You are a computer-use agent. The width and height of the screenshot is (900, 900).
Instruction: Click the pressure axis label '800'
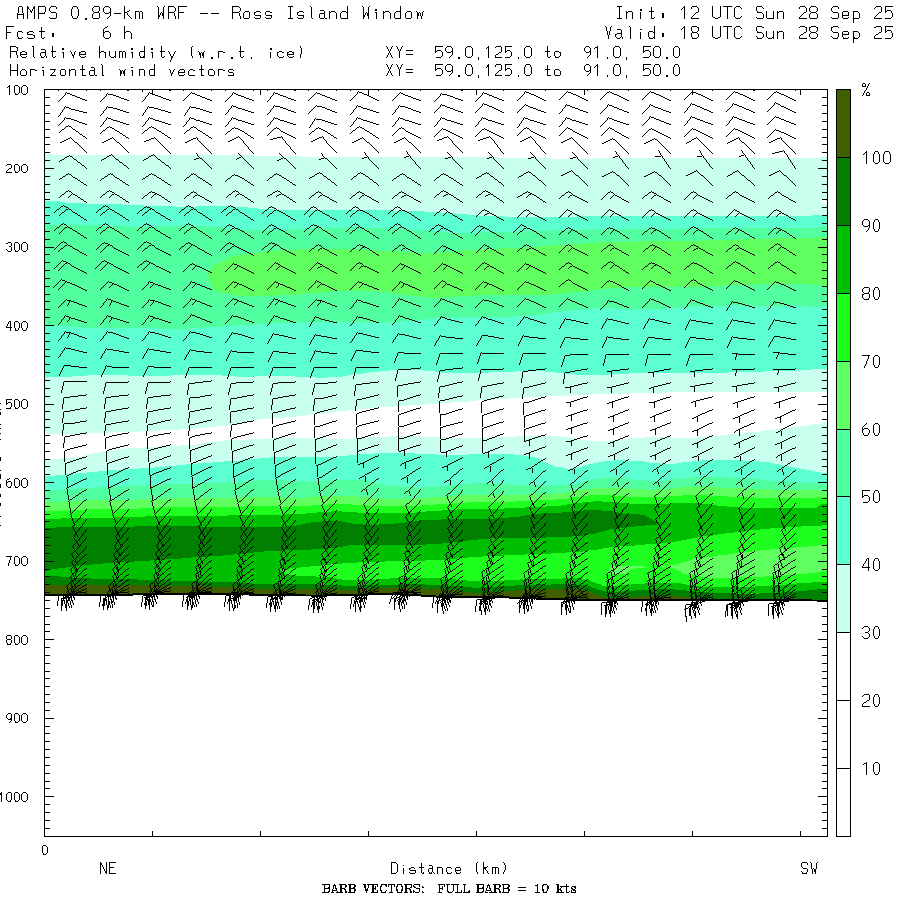pos(17,640)
